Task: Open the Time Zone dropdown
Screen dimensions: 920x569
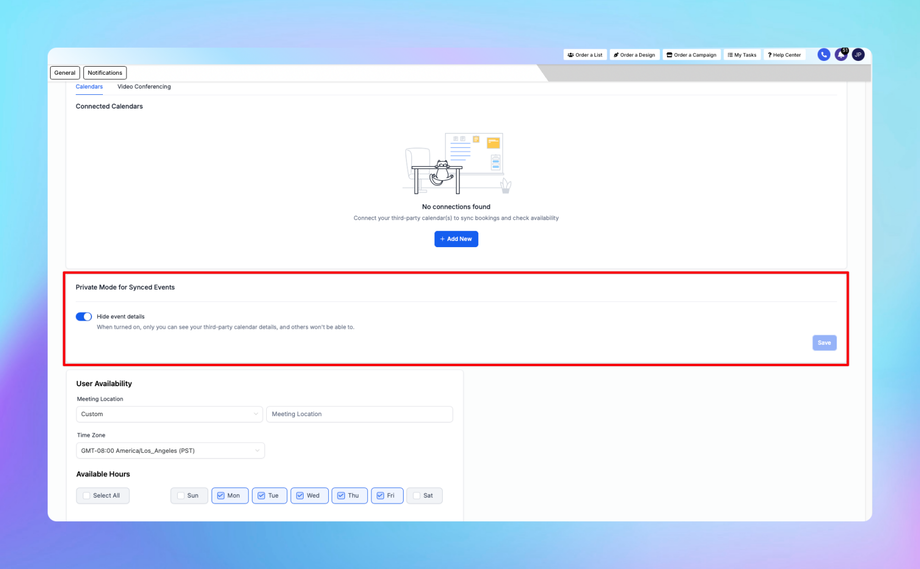Action: 170,451
